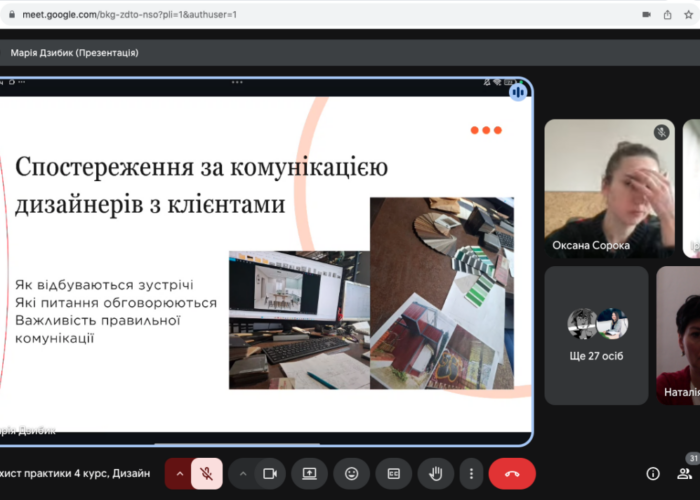Open more options three-dot menu
Image resolution: width=700 pixels, height=500 pixels.
click(x=470, y=473)
